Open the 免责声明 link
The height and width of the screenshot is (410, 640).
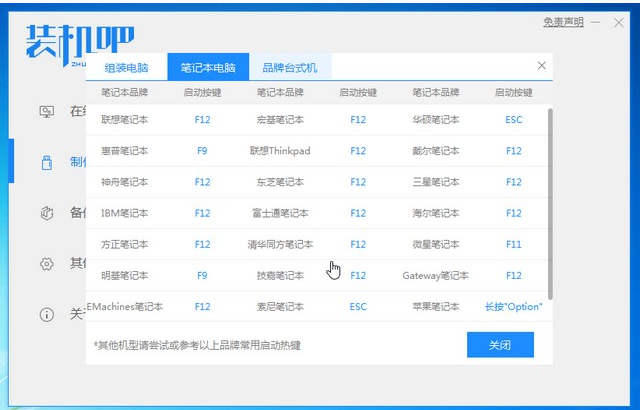(563, 22)
